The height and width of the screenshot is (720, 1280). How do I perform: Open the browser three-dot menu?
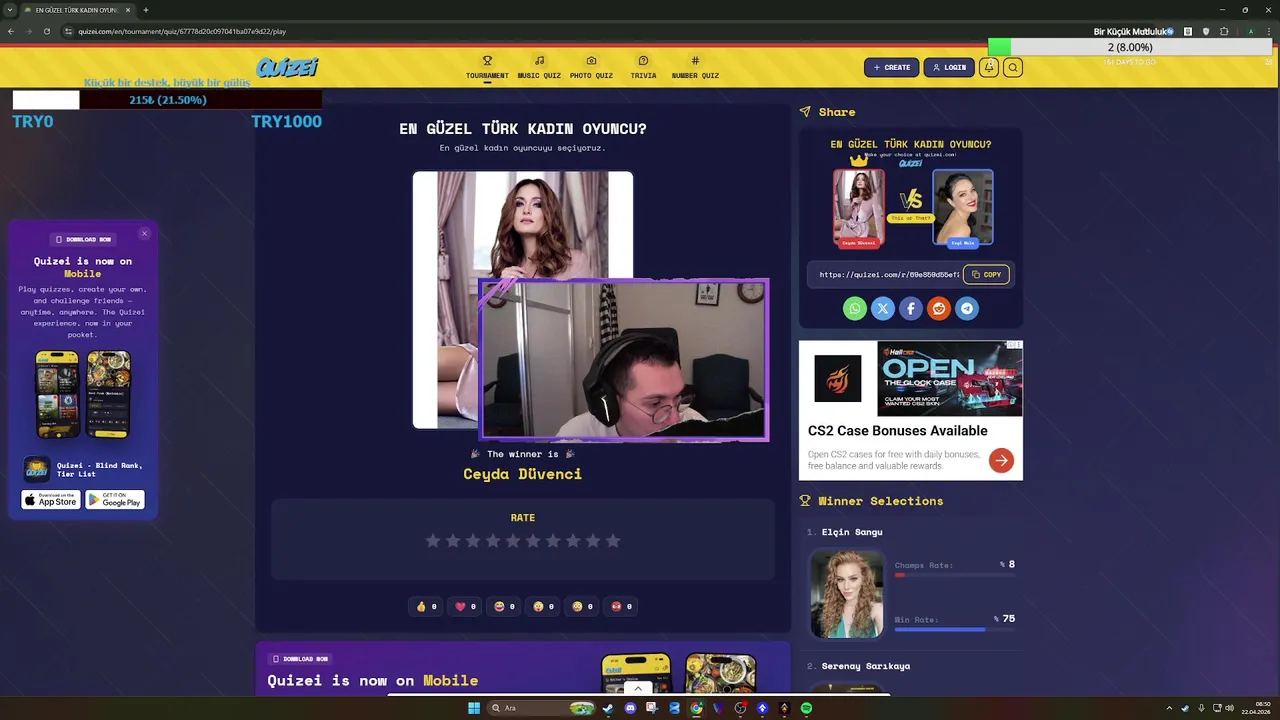(1269, 31)
